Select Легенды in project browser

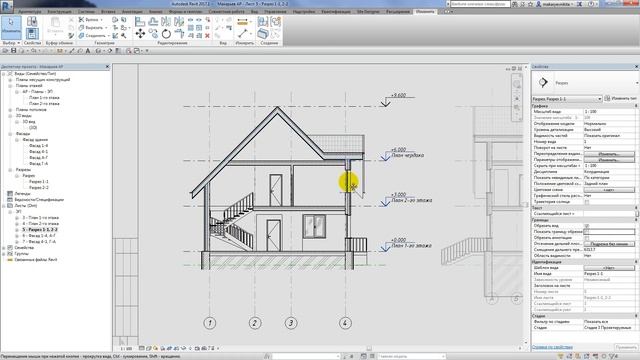click(x=22, y=194)
